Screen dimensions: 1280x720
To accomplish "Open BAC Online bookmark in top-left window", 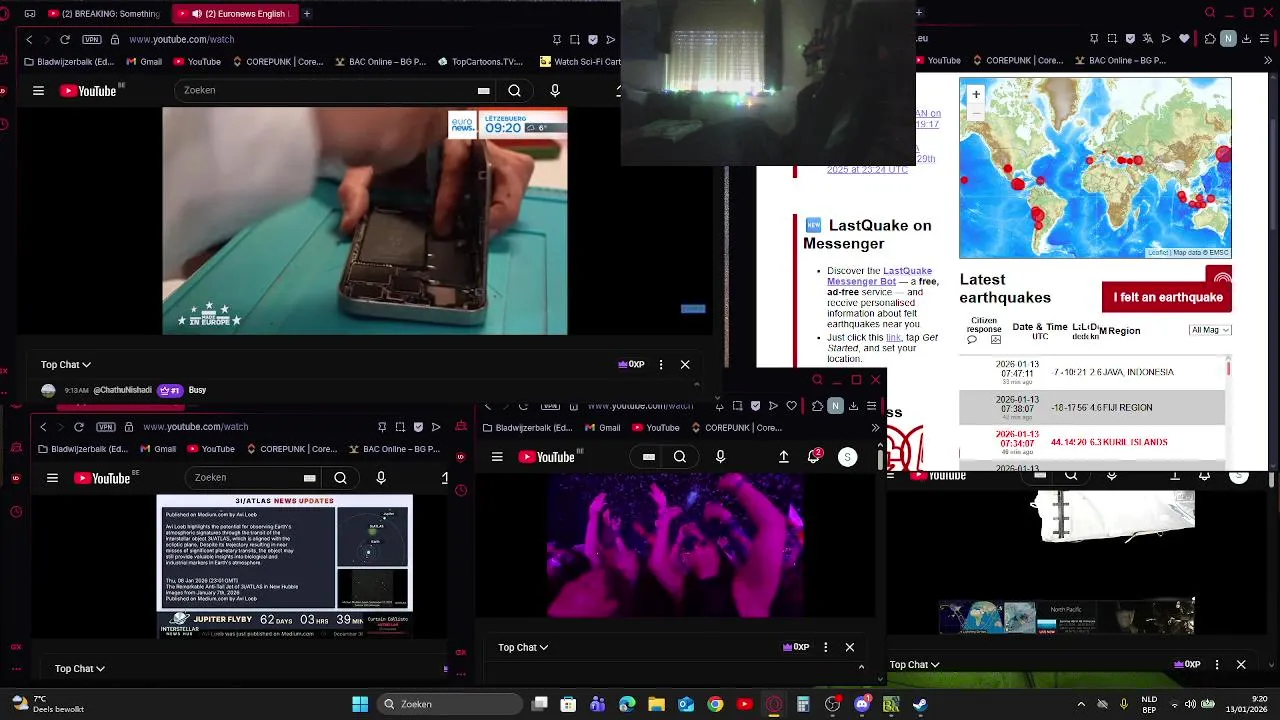I will click(x=380, y=61).
